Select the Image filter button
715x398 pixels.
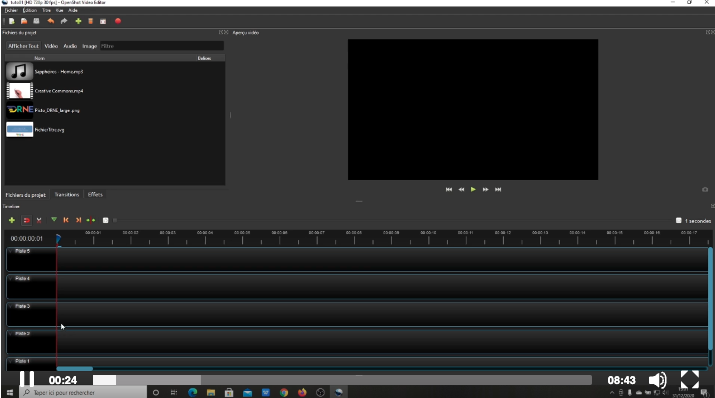click(89, 46)
